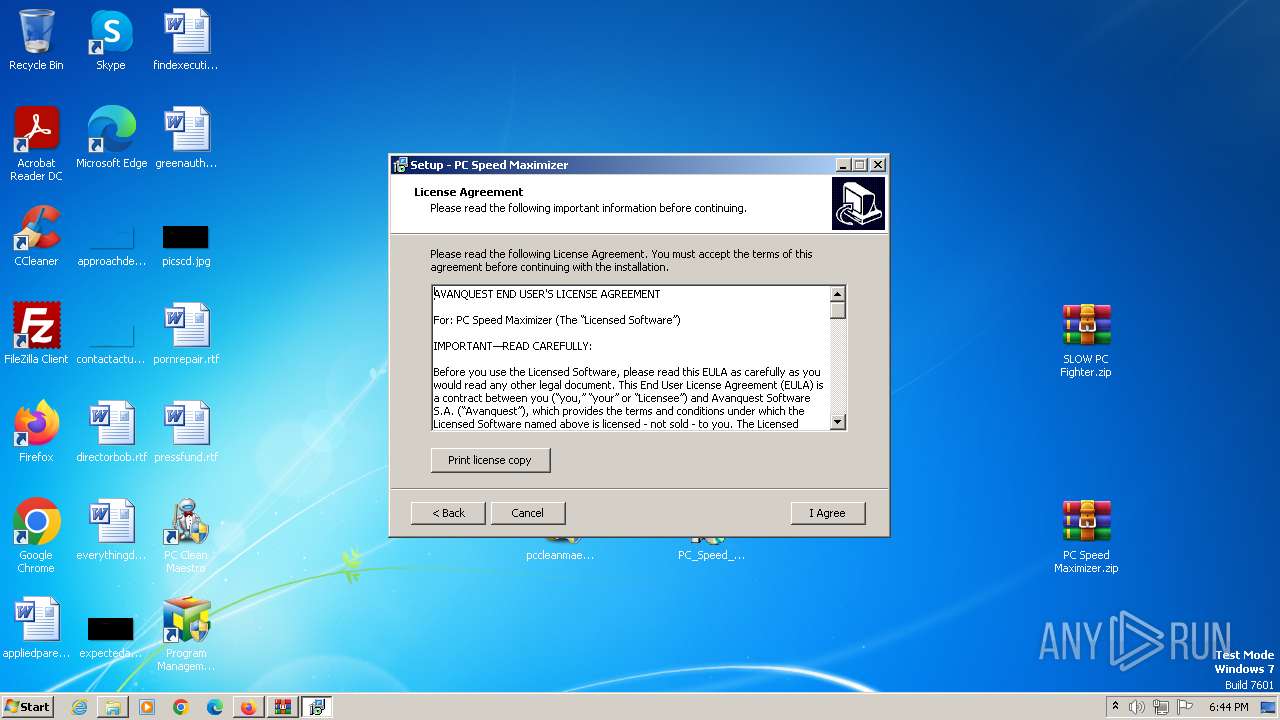Open the volume control tray icon
Viewport: 1280px width, 720px height.
tap(1137, 707)
